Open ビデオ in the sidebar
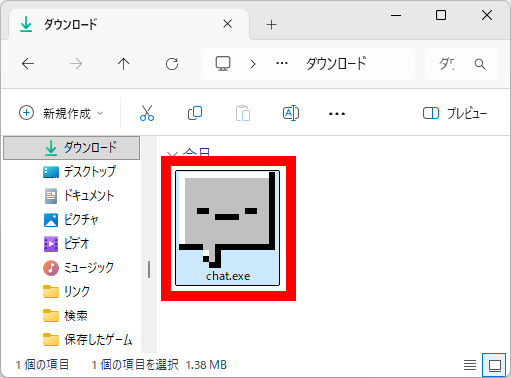The height and width of the screenshot is (378, 511). 66,244
